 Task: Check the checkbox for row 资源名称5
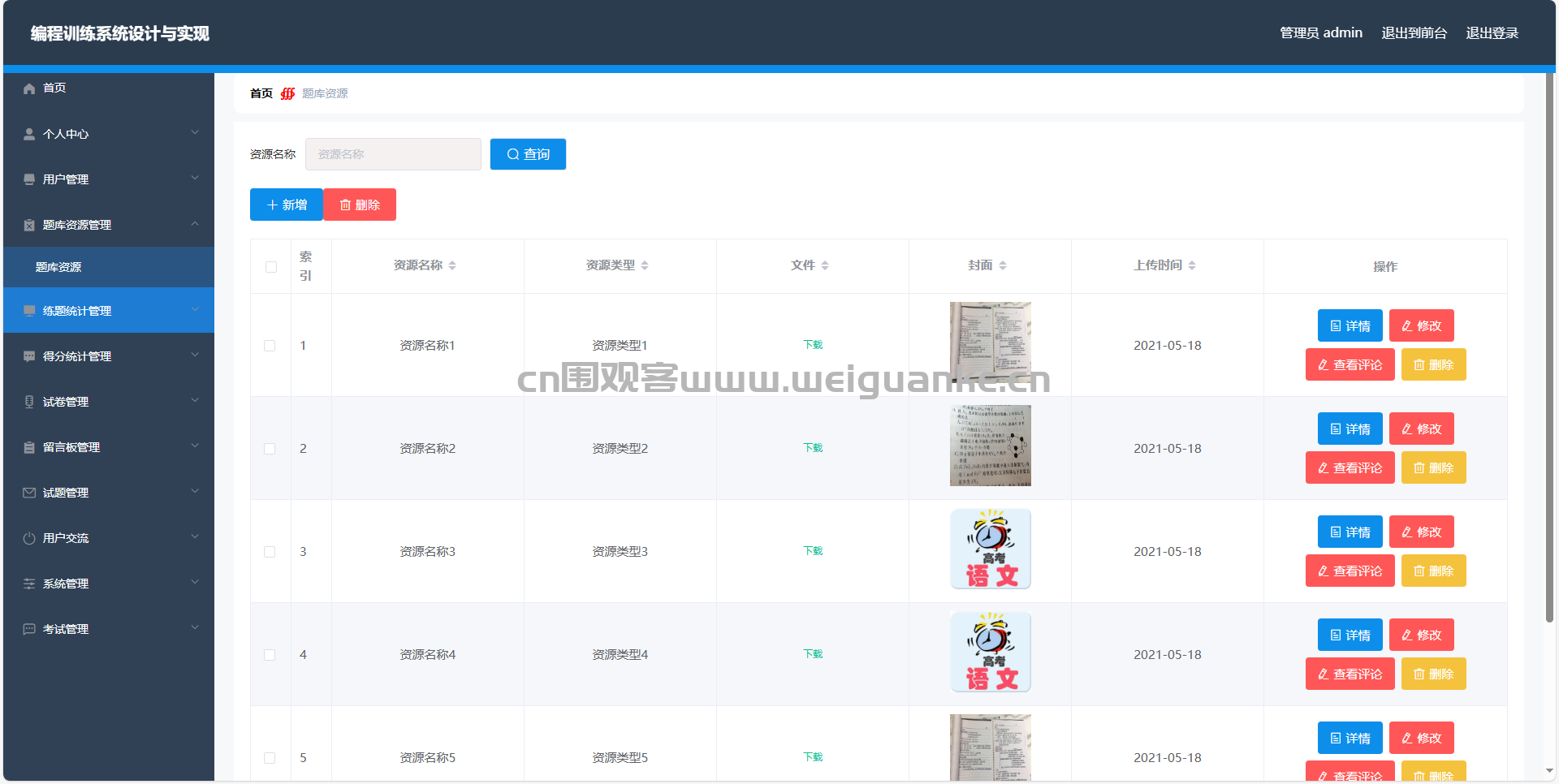point(270,758)
